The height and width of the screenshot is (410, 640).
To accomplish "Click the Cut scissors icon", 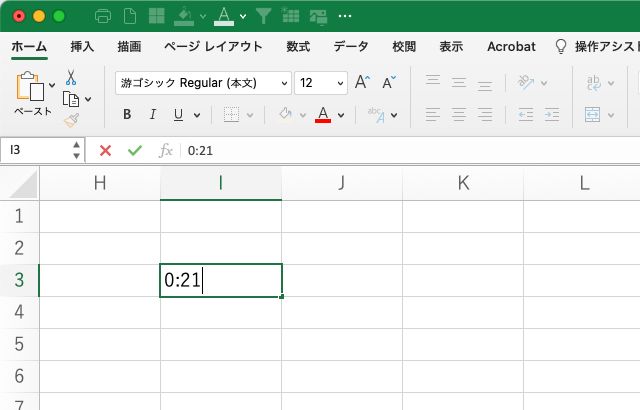I will tap(72, 78).
